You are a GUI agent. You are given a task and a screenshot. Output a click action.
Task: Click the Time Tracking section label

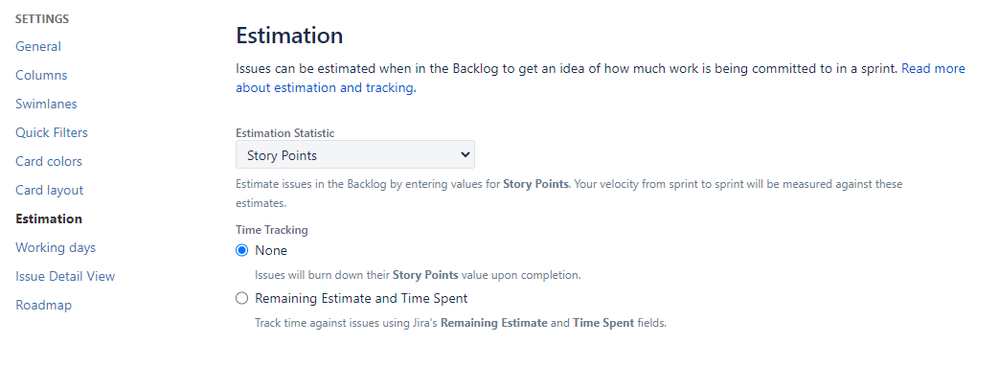click(x=272, y=229)
